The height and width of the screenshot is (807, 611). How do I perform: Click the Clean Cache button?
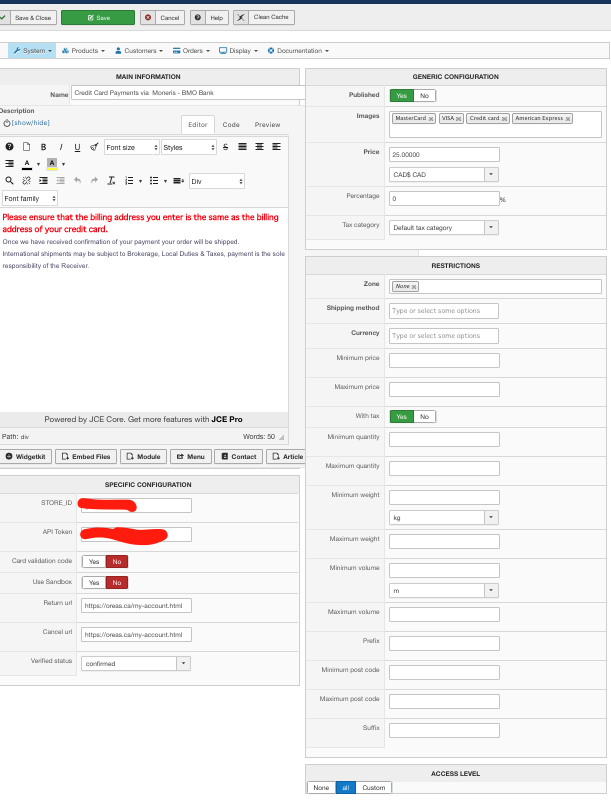tap(264, 17)
